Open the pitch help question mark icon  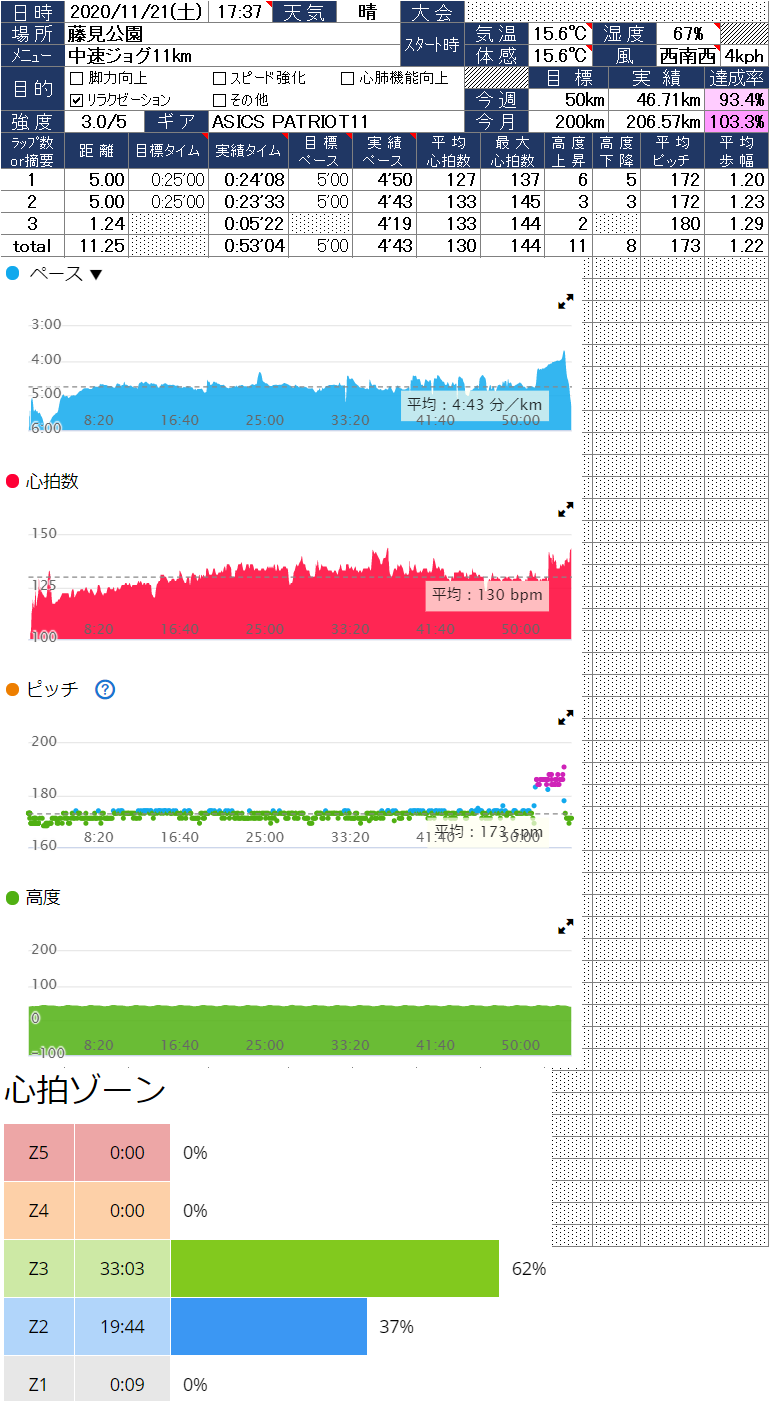(x=105, y=689)
